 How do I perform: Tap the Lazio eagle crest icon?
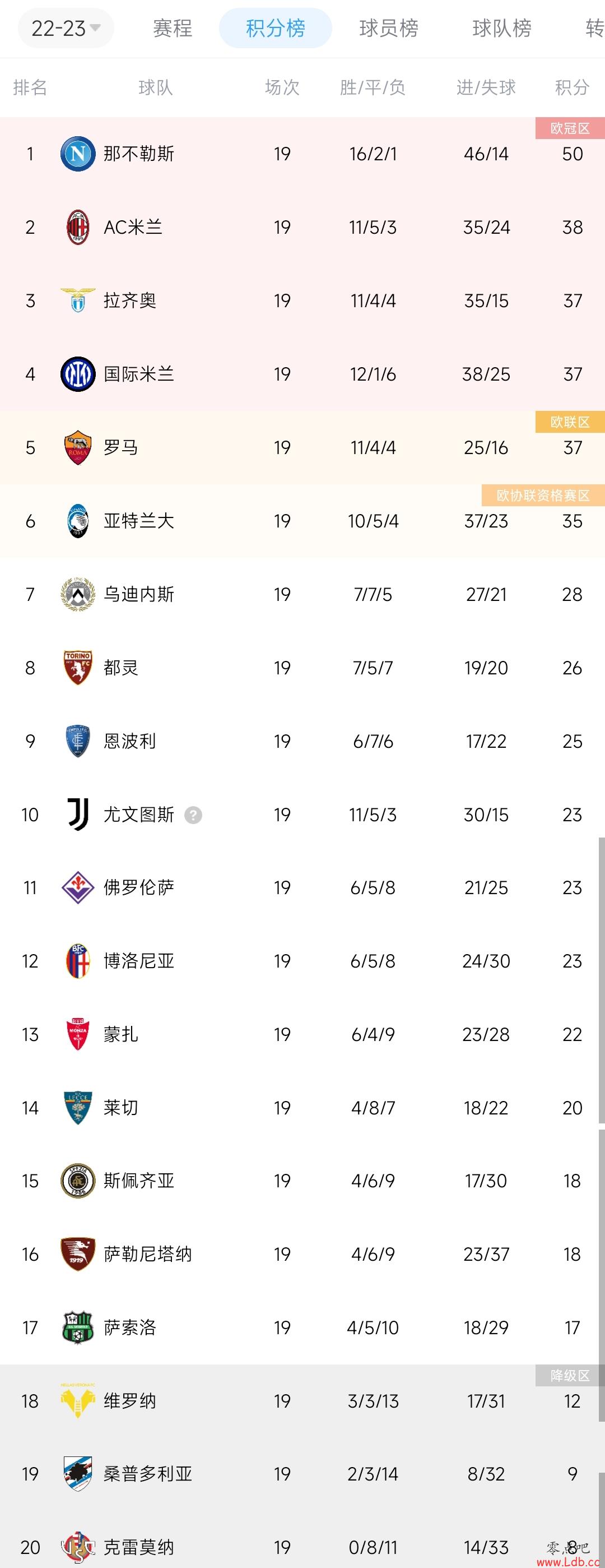pyautogui.click(x=78, y=300)
